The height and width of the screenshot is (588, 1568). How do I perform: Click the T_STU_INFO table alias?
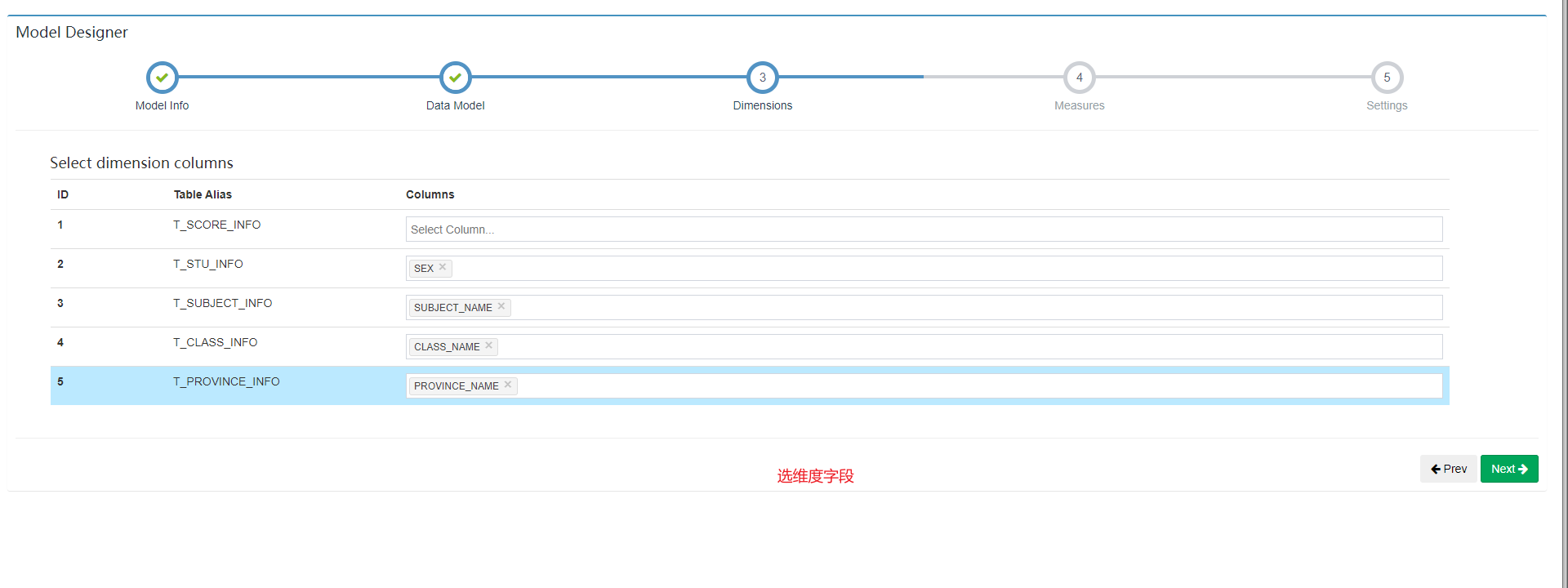point(208,264)
